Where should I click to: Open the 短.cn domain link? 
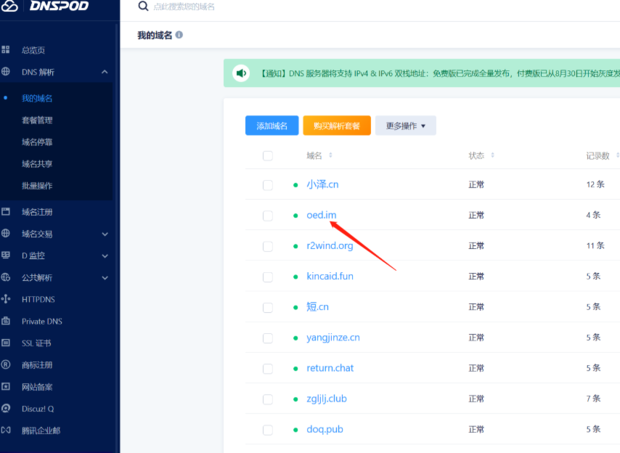(x=318, y=307)
